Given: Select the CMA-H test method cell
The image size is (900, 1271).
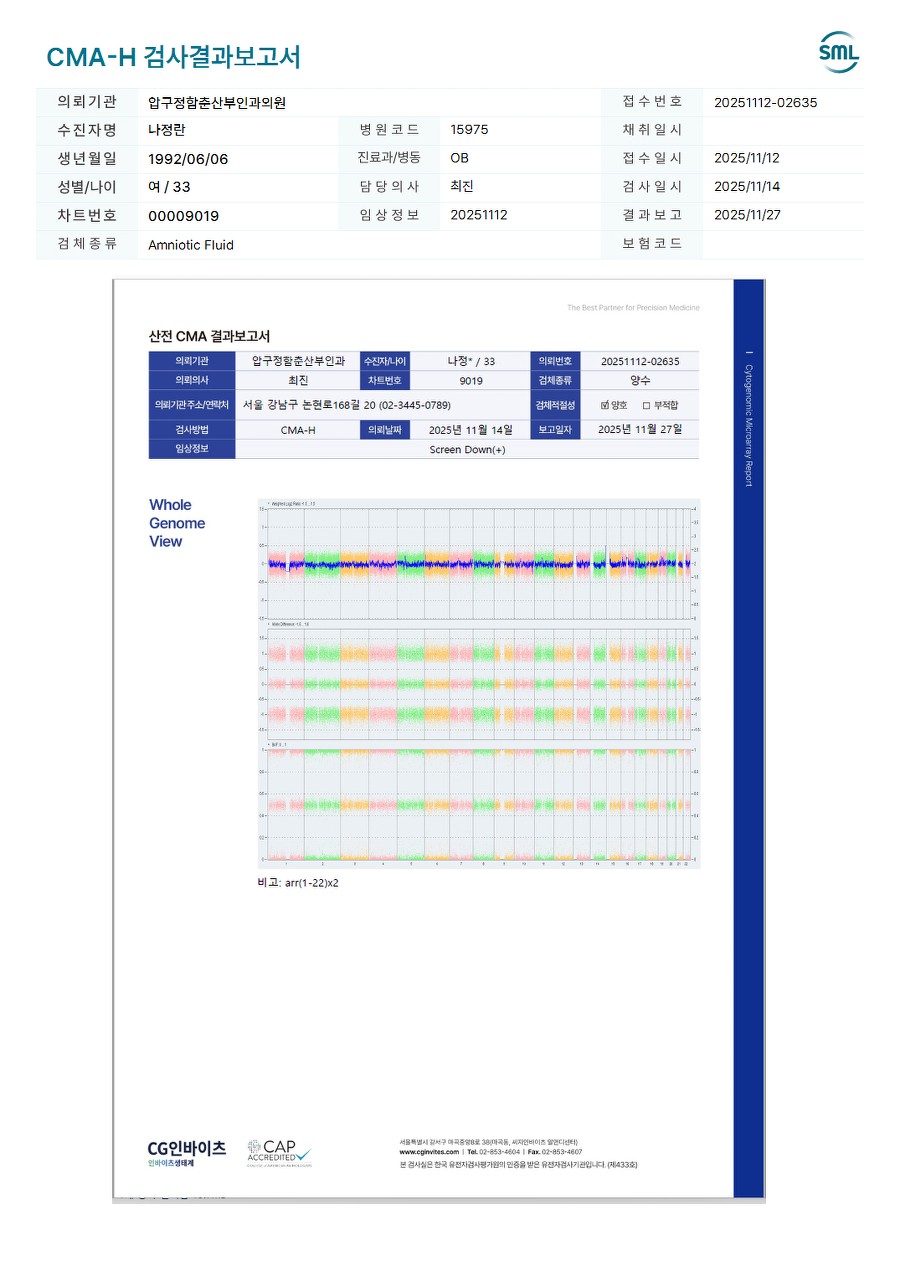Looking at the screenshot, I should click(x=298, y=430).
